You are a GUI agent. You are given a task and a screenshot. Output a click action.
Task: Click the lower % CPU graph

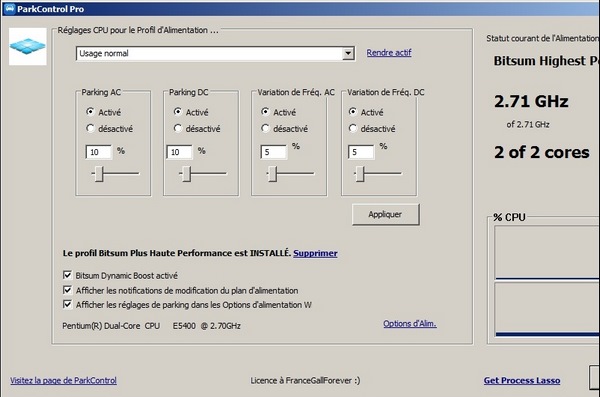(x=547, y=310)
